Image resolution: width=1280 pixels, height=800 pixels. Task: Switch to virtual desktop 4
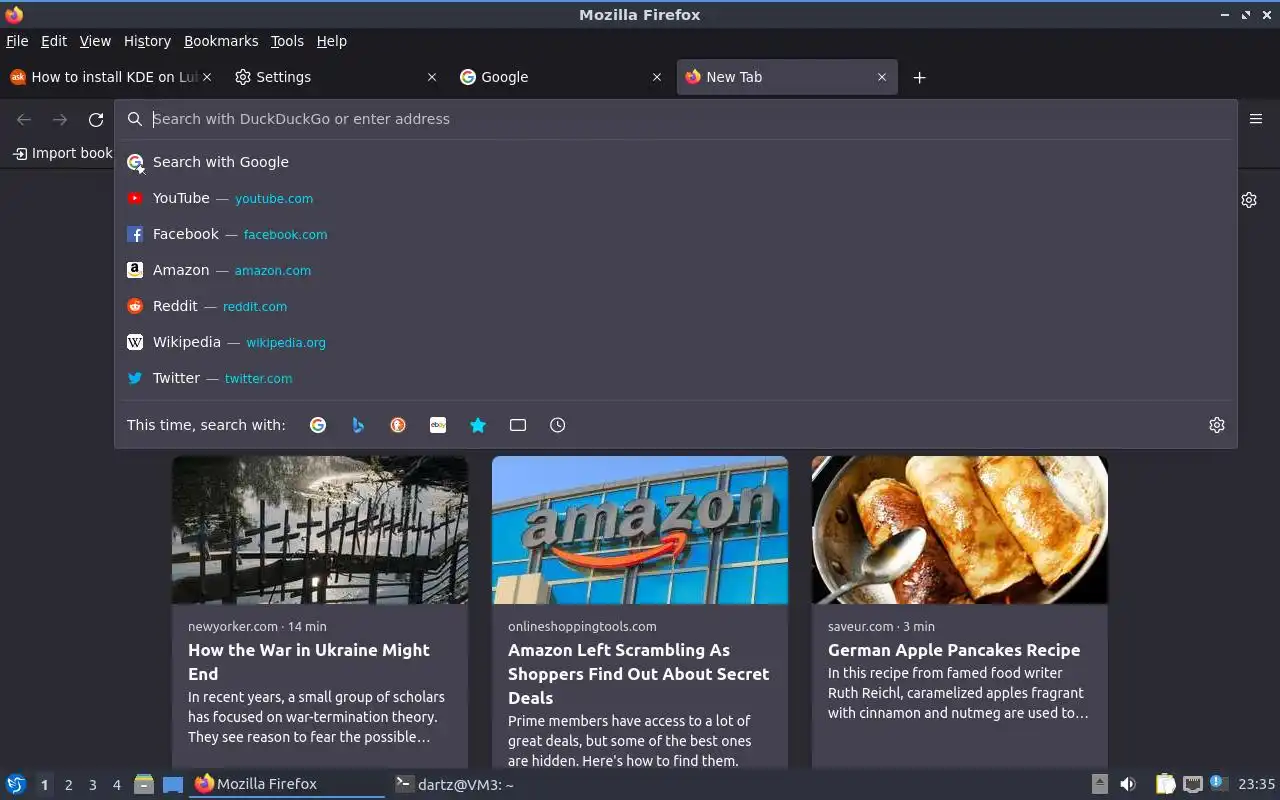coord(116,785)
